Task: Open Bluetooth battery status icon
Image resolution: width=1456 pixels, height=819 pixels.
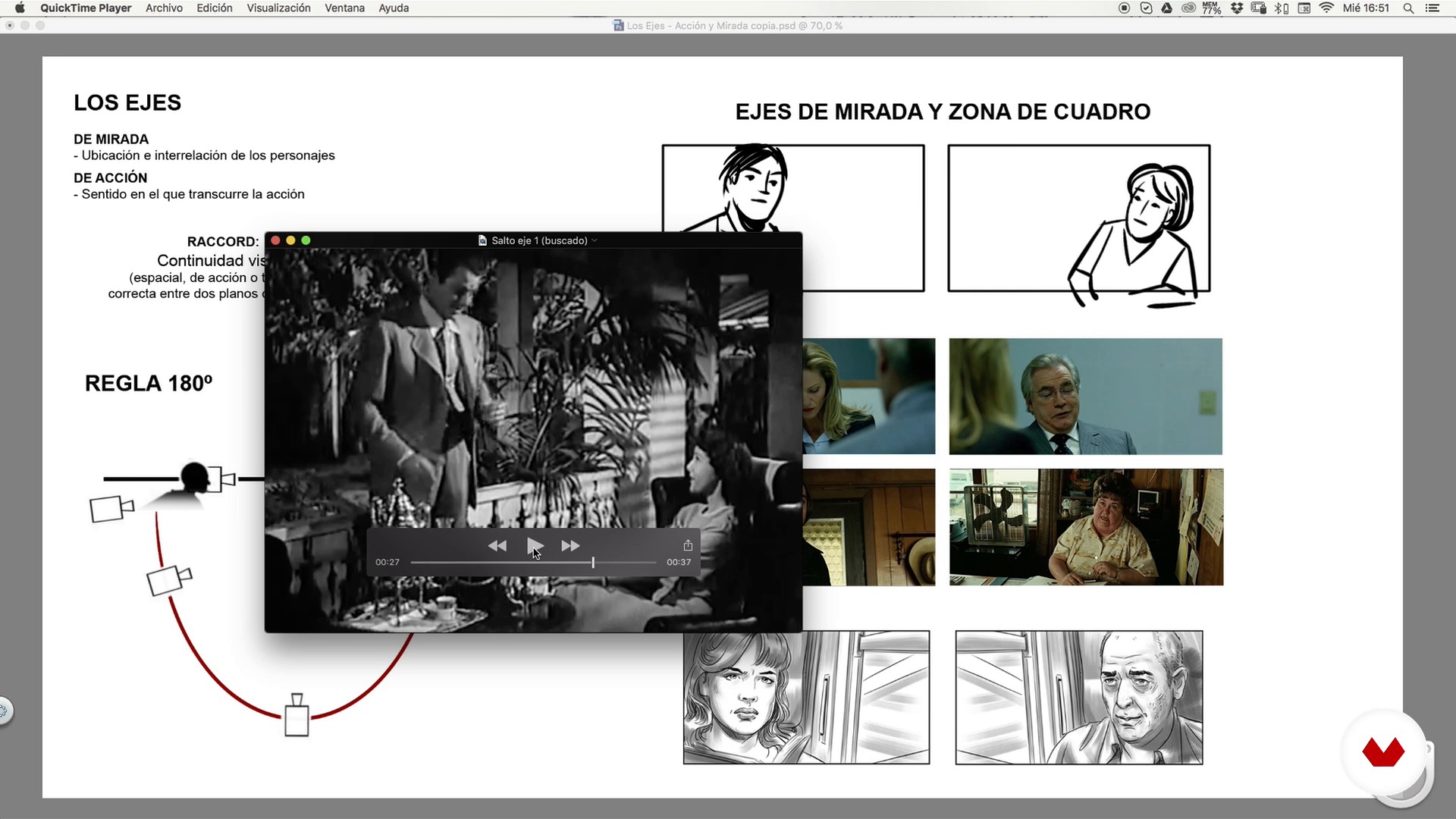Action: pyautogui.click(x=1282, y=8)
